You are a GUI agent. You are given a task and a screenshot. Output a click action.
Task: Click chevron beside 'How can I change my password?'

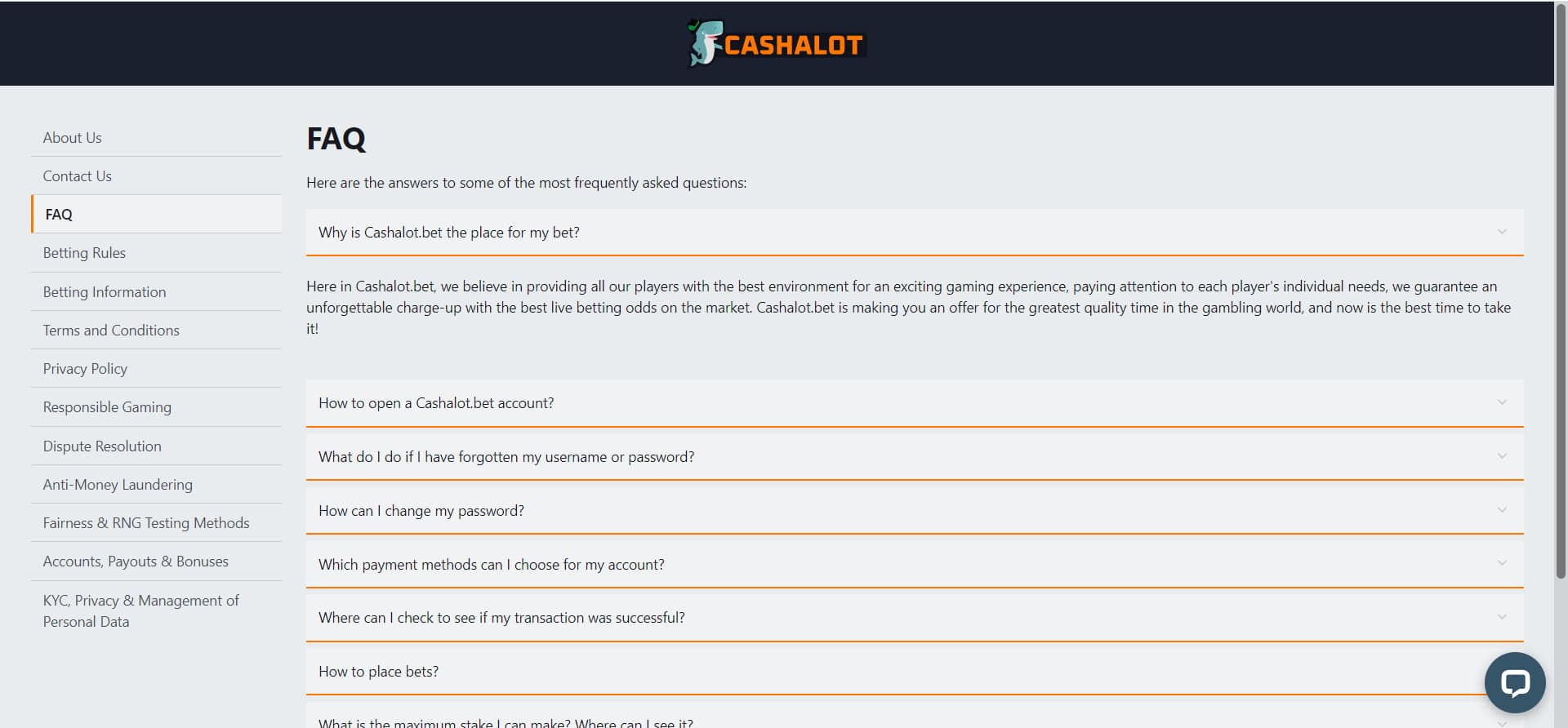click(x=1502, y=510)
